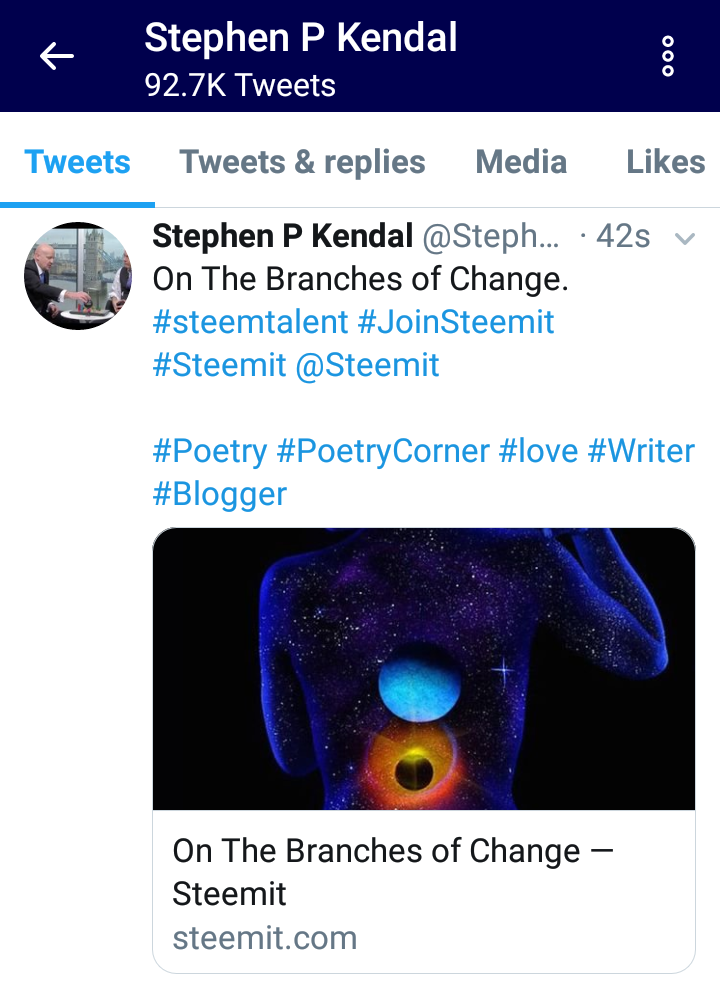Viewport: 720px width, 982px height.
Task: Open the #steemtalent hashtag
Action: click(250, 322)
